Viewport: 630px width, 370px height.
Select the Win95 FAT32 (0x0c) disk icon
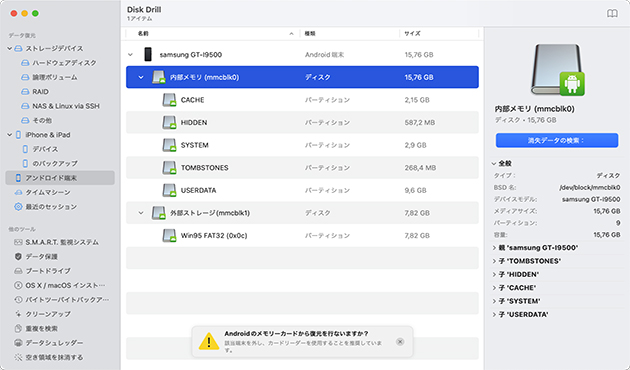click(x=170, y=235)
